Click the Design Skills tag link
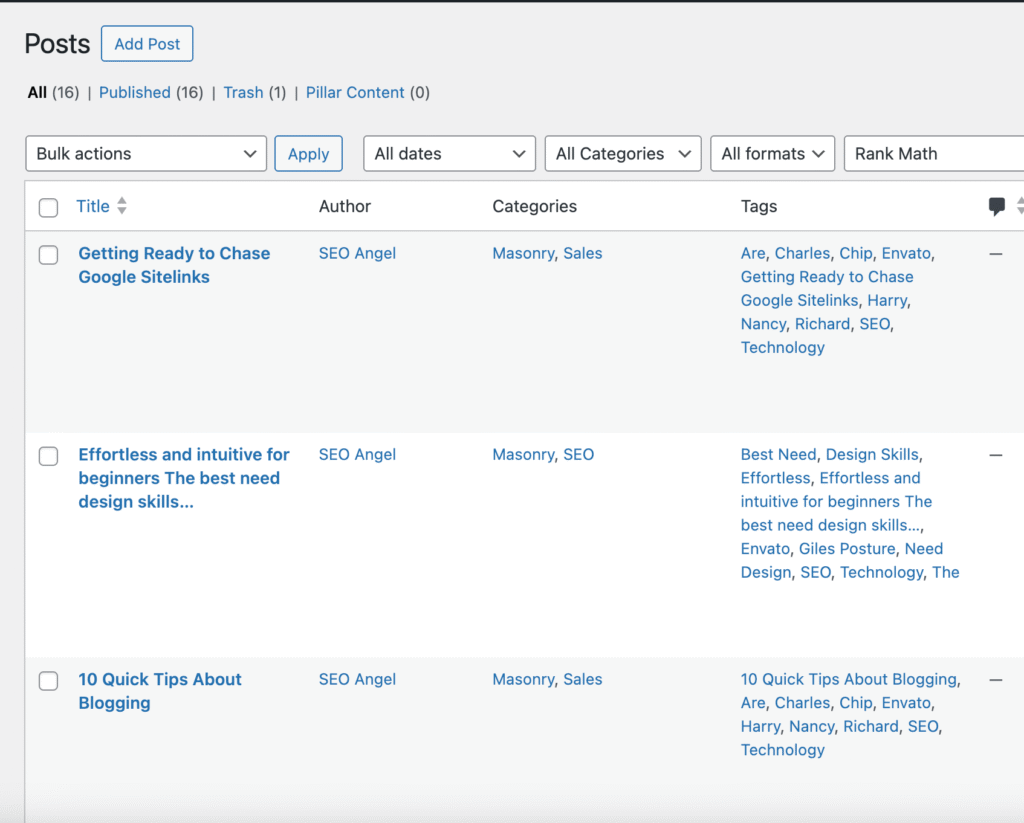This screenshot has height=823, width=1024. tap(872, 454)
